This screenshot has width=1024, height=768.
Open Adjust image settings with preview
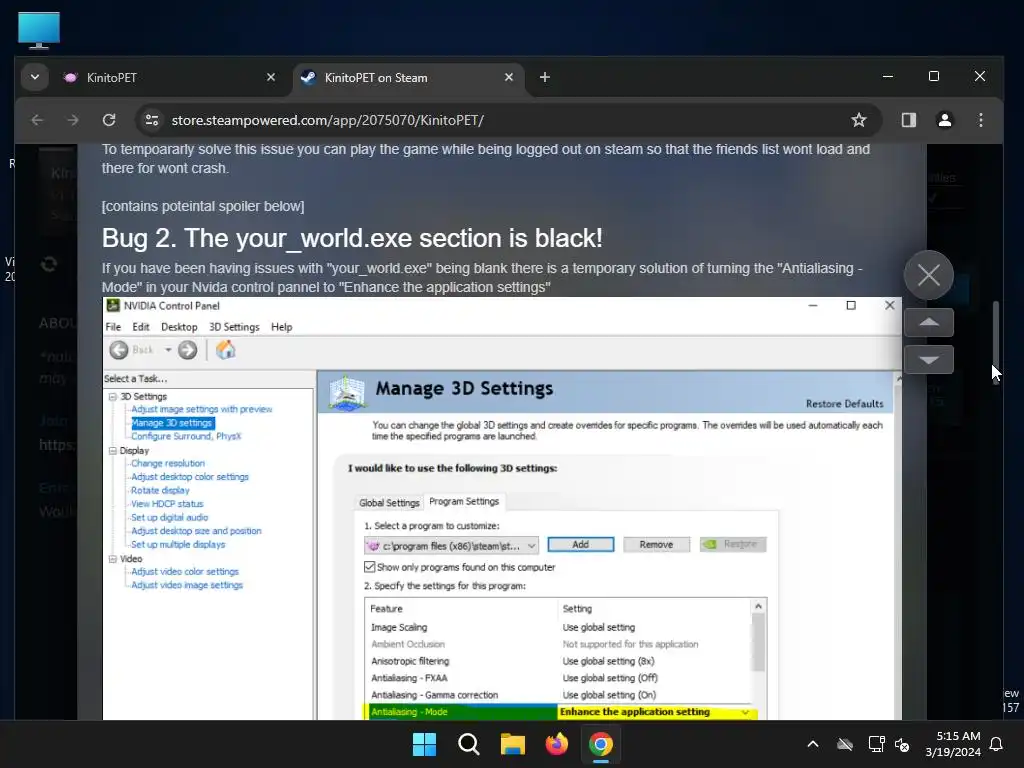202,409
